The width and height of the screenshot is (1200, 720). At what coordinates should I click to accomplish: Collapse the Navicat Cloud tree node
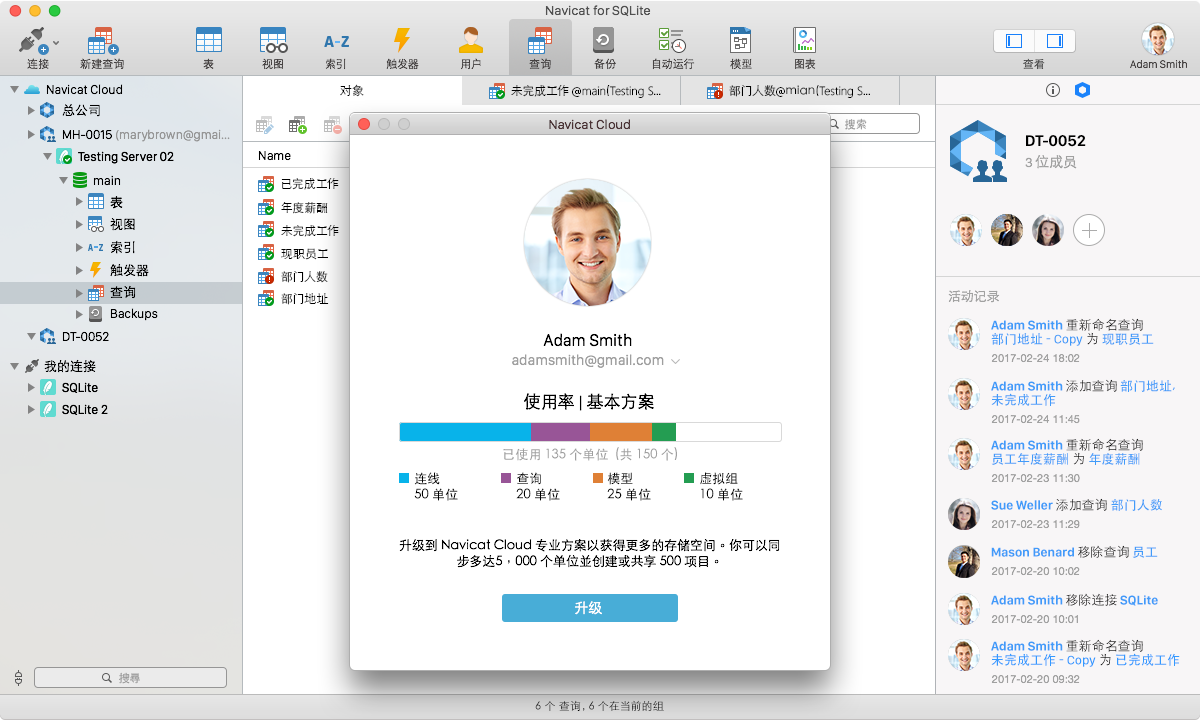14,89
